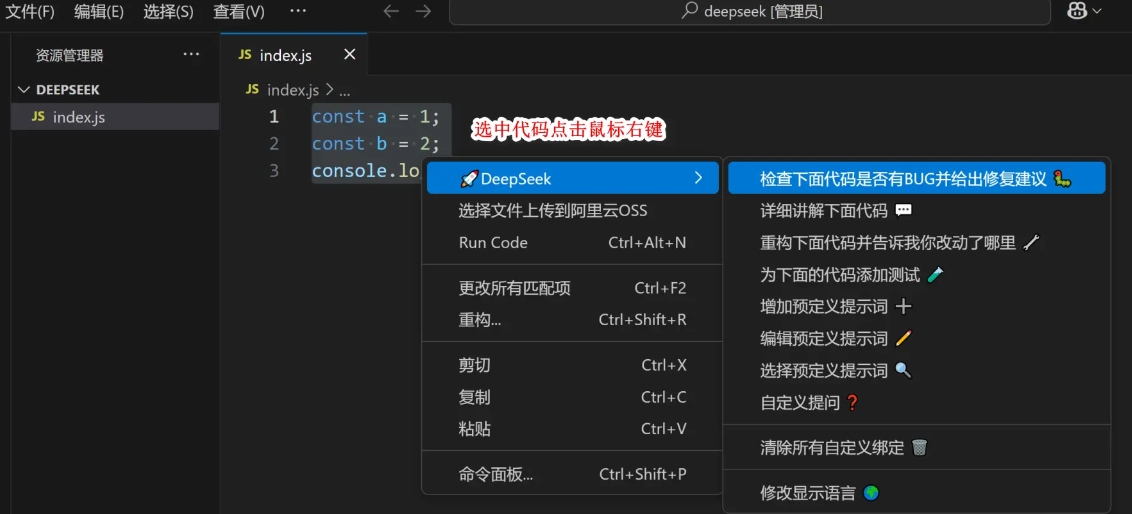Open the Copilot icon menu
This screenshot has width=1132, height=514.
coord(1078,11)
